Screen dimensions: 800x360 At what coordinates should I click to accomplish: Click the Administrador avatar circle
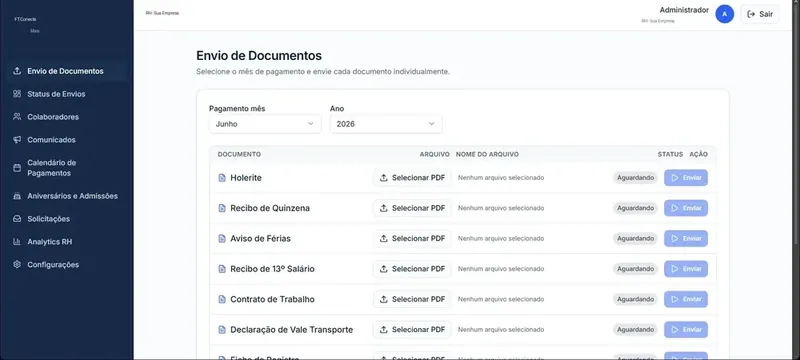724,14
